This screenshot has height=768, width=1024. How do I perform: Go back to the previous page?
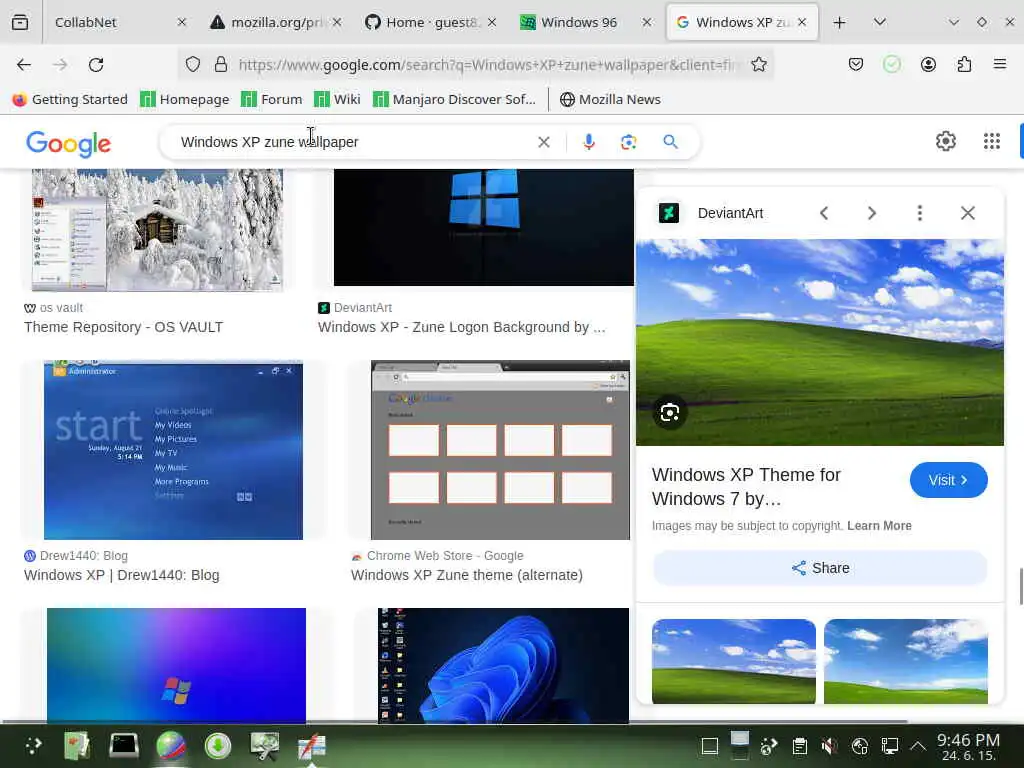pos(24,65)
